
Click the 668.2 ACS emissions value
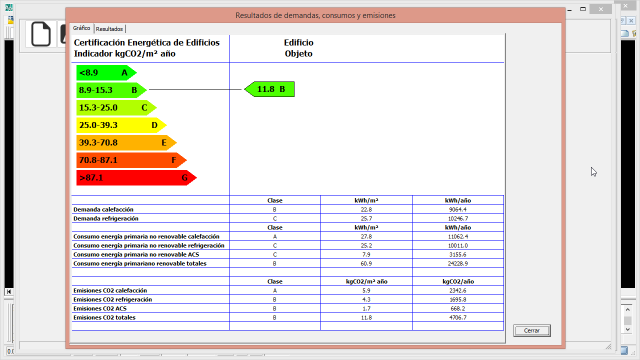coord(458,309)
